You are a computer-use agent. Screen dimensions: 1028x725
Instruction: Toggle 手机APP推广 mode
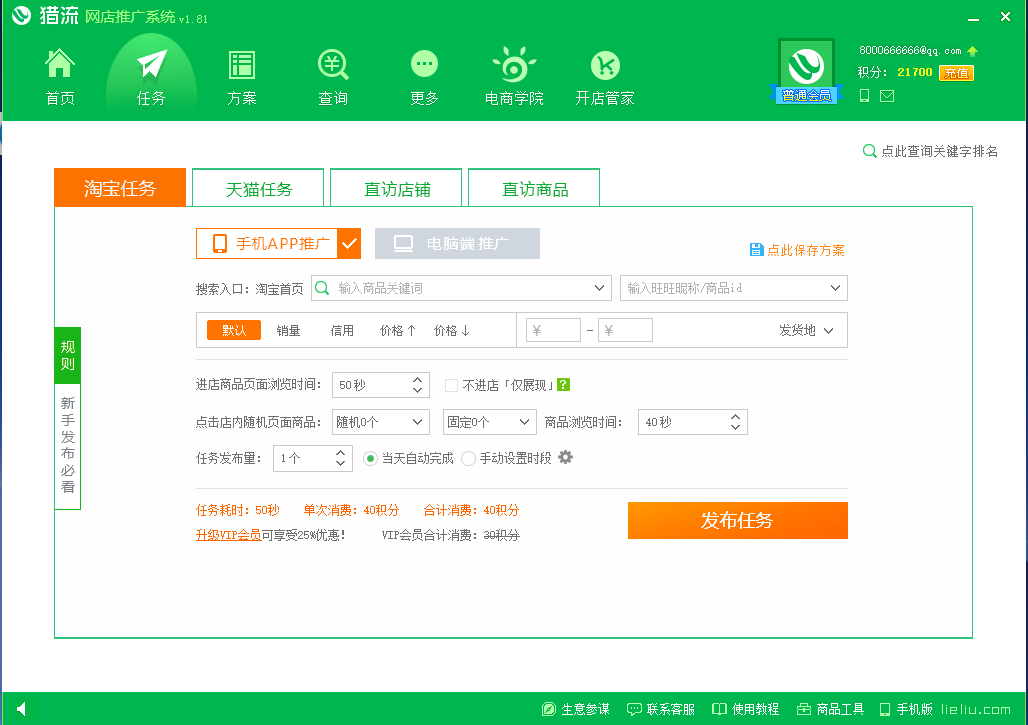pos(278,244)
